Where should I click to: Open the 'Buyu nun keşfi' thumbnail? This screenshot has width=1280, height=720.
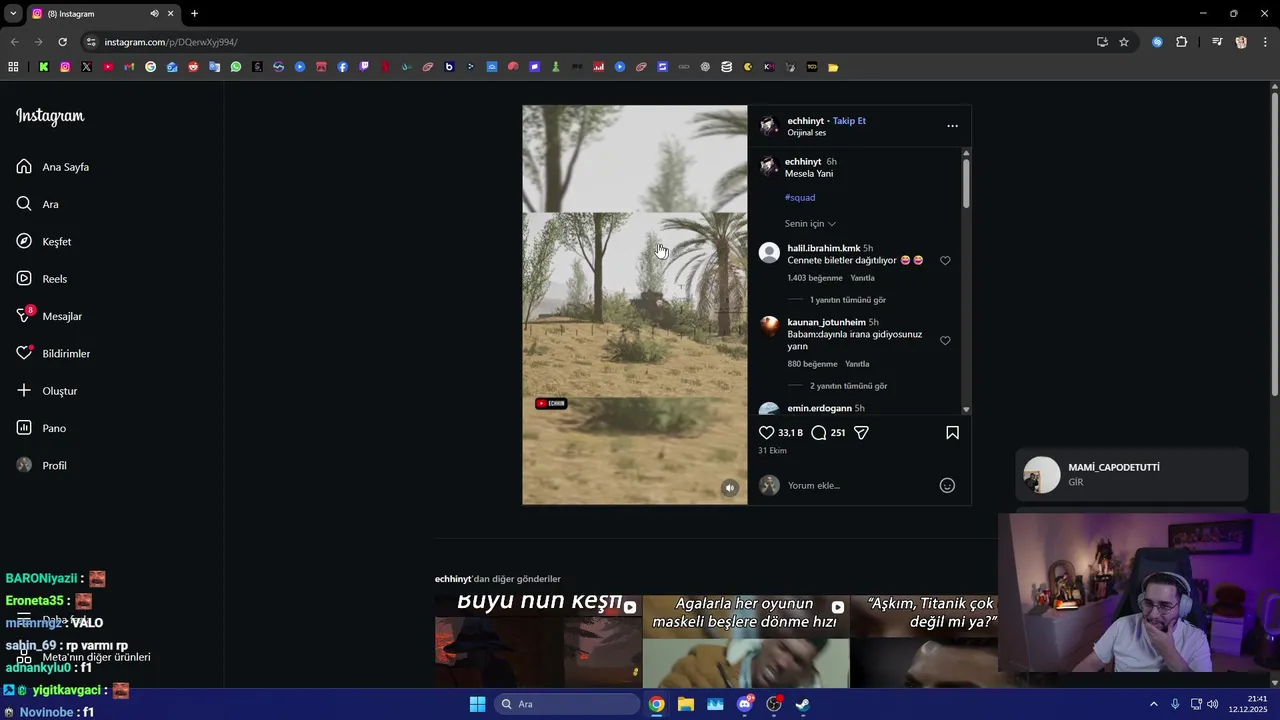point(538,641)
